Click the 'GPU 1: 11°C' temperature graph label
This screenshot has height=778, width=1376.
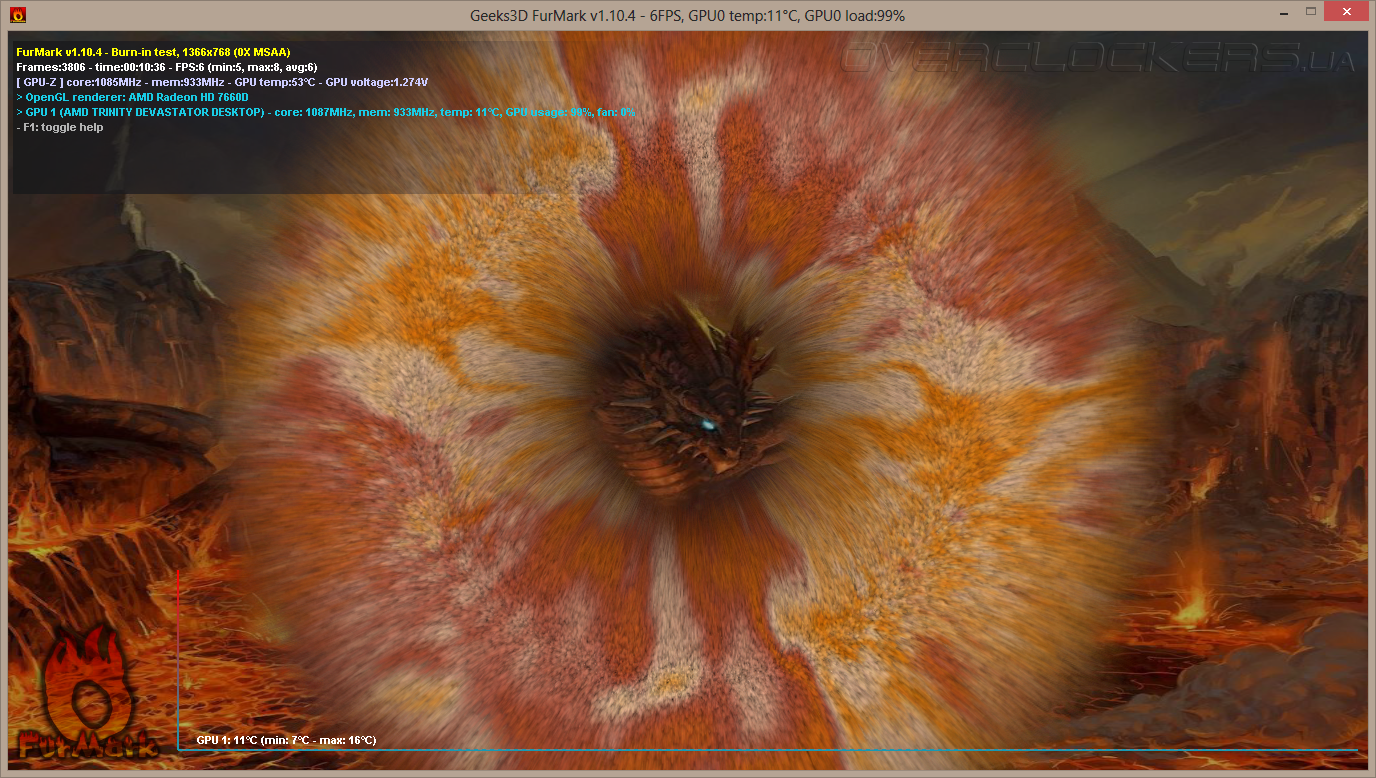[286, 740]
